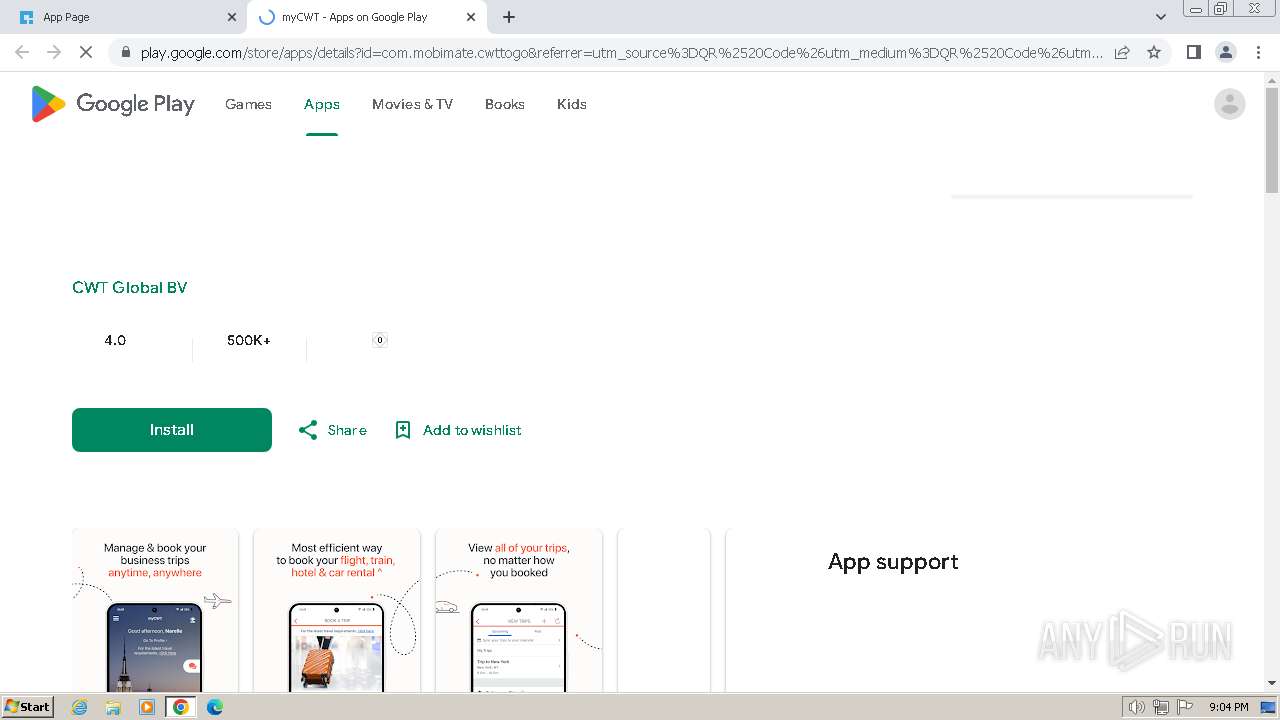The image size is (1280, 720).
Task: Launch Microsoft Edge from taskbar
Action: pos(214,707)
